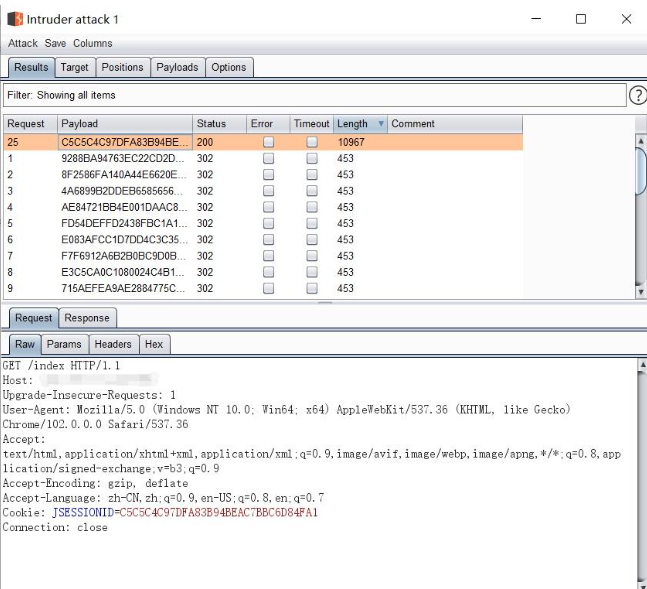The height and width of the screenshot is (589, 647).
Task: Select payload FD54DEFFD2438FBC1A1... row
Action: pyautogui.click(x=263, y=223)
